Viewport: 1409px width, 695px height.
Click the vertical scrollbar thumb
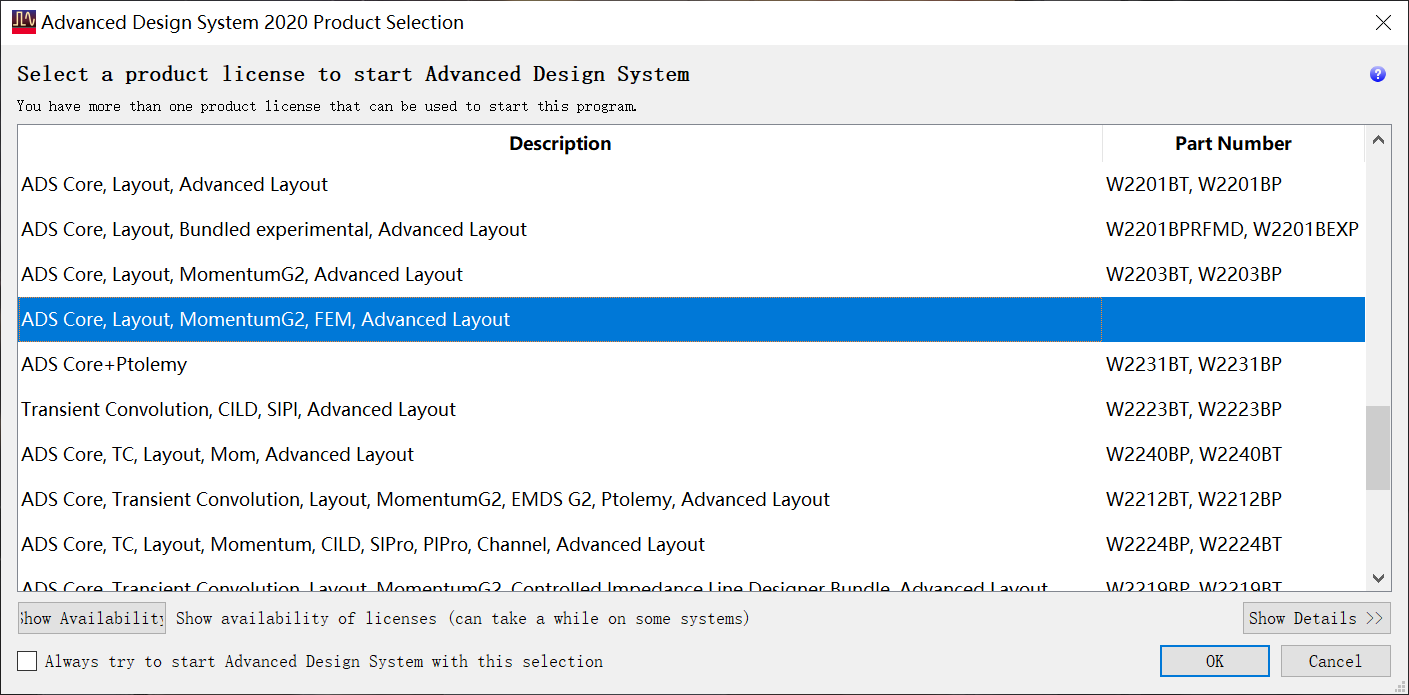click(x=1378, y=447)
